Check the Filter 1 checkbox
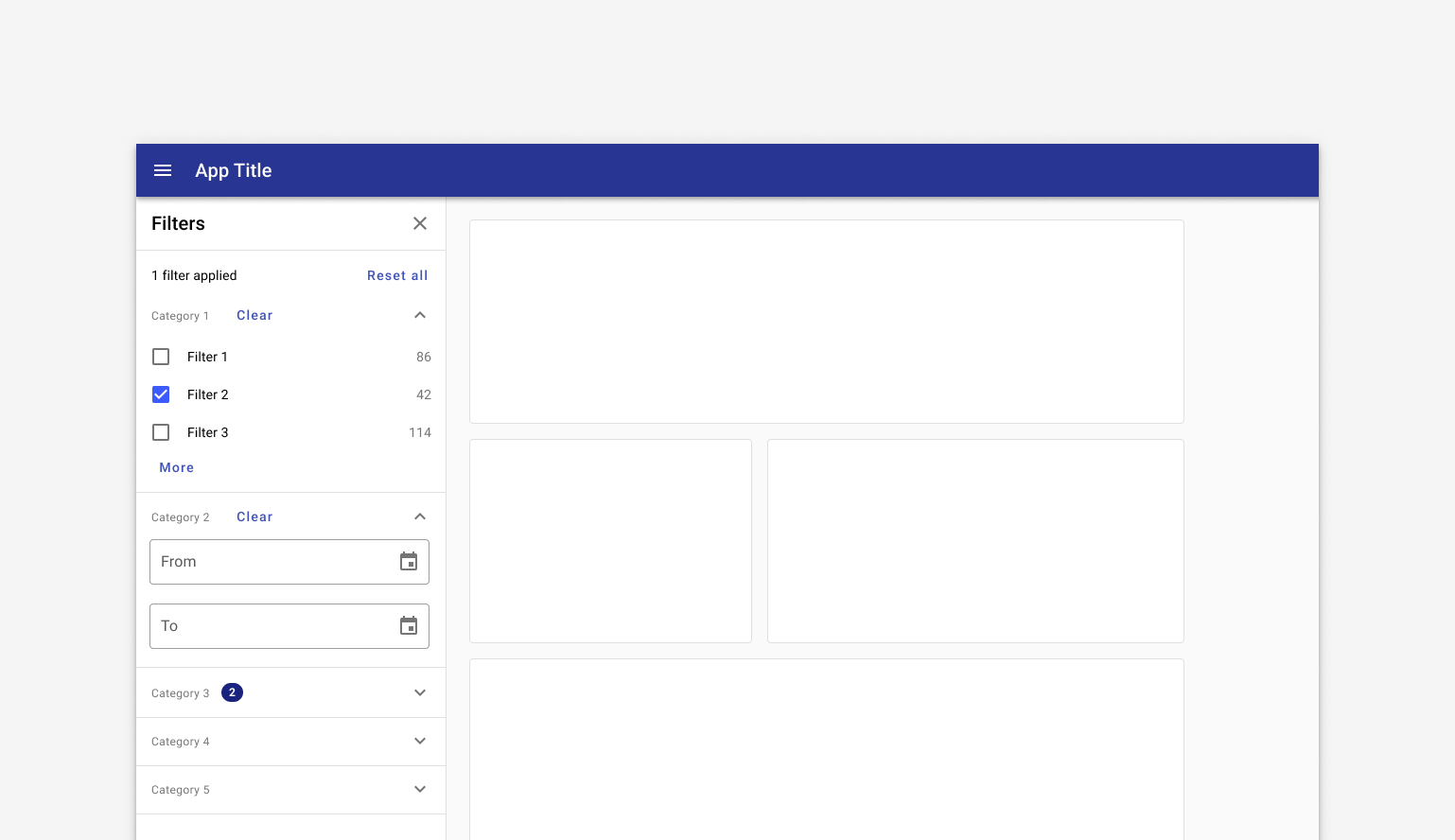Viewport: 1455px width, 840px height. [161, 357]
